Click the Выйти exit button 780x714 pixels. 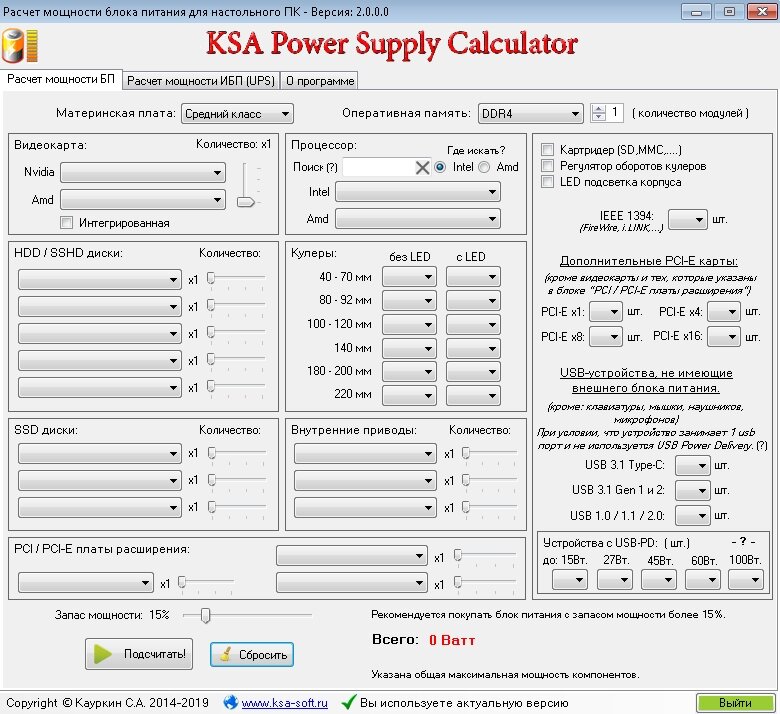[x=735, y=703]
